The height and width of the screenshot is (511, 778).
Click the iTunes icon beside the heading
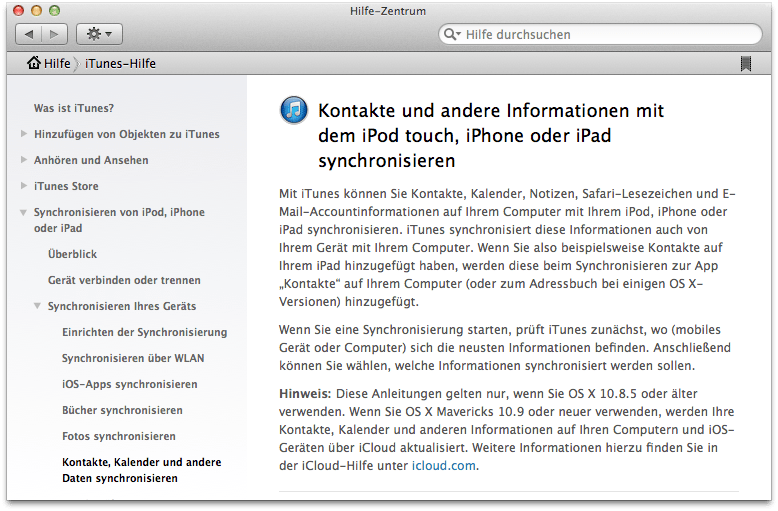click(x=294, y=110)
